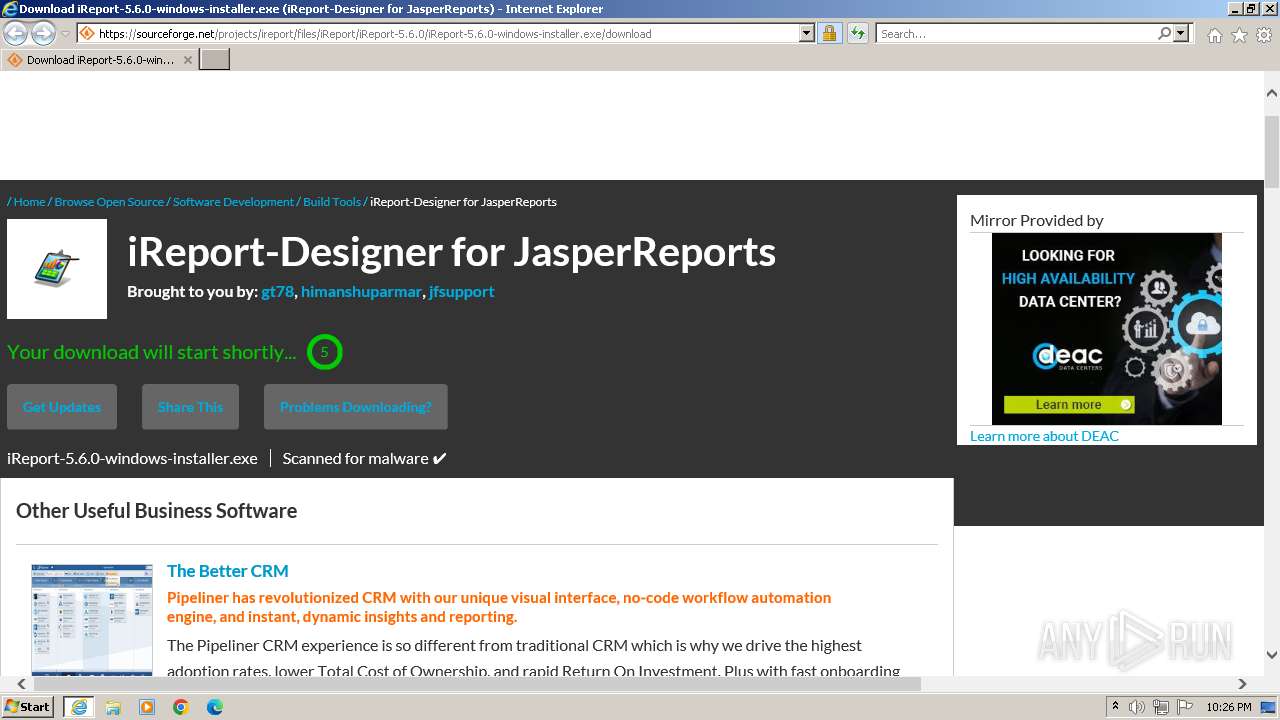Click the browser Forward arrow button
This screenshot has height=720, width=1280.
(43, 33)
